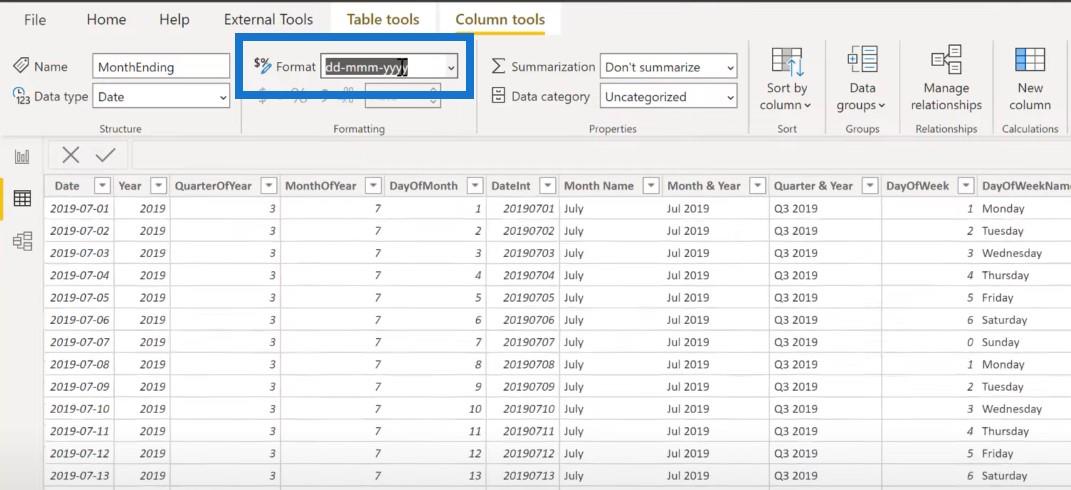Viewport: 1071px width, 490px height.
Task: Click the Format currency-percent icon
Action: (262, 65)
